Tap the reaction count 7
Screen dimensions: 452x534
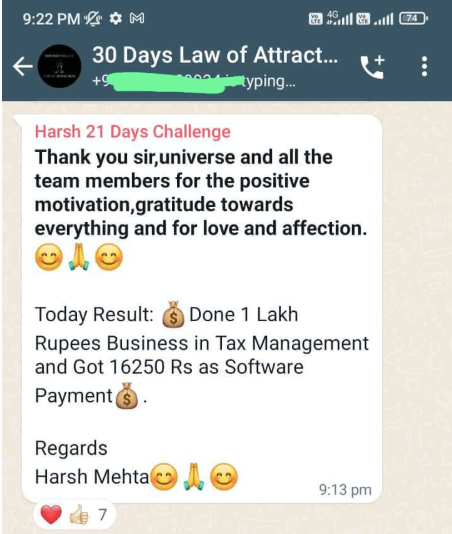103,515
